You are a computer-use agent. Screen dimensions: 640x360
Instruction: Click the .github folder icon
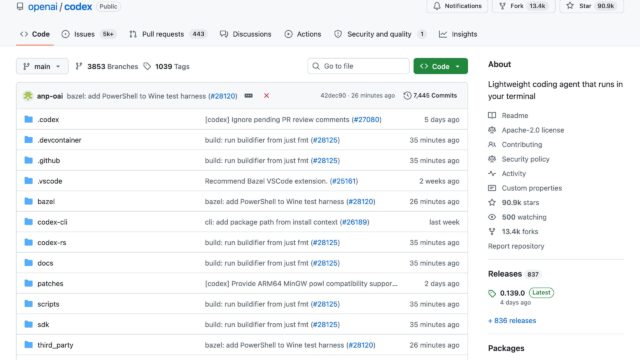pos(29,160)
